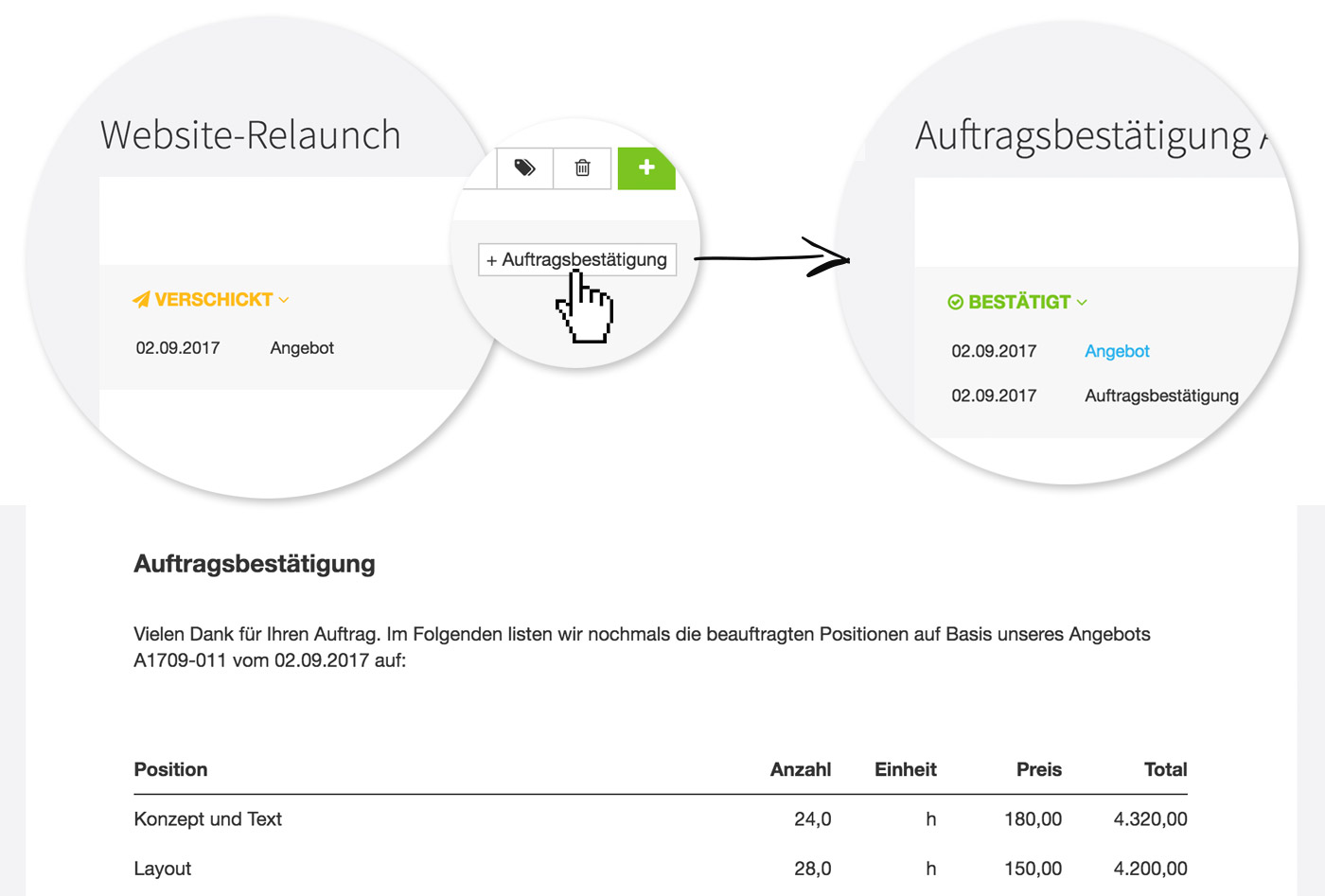Image resolution: width=1325 pixels, height=896 pixels.
Task: Open the blue Angebot link
Action: click(x=1117, y=351)
